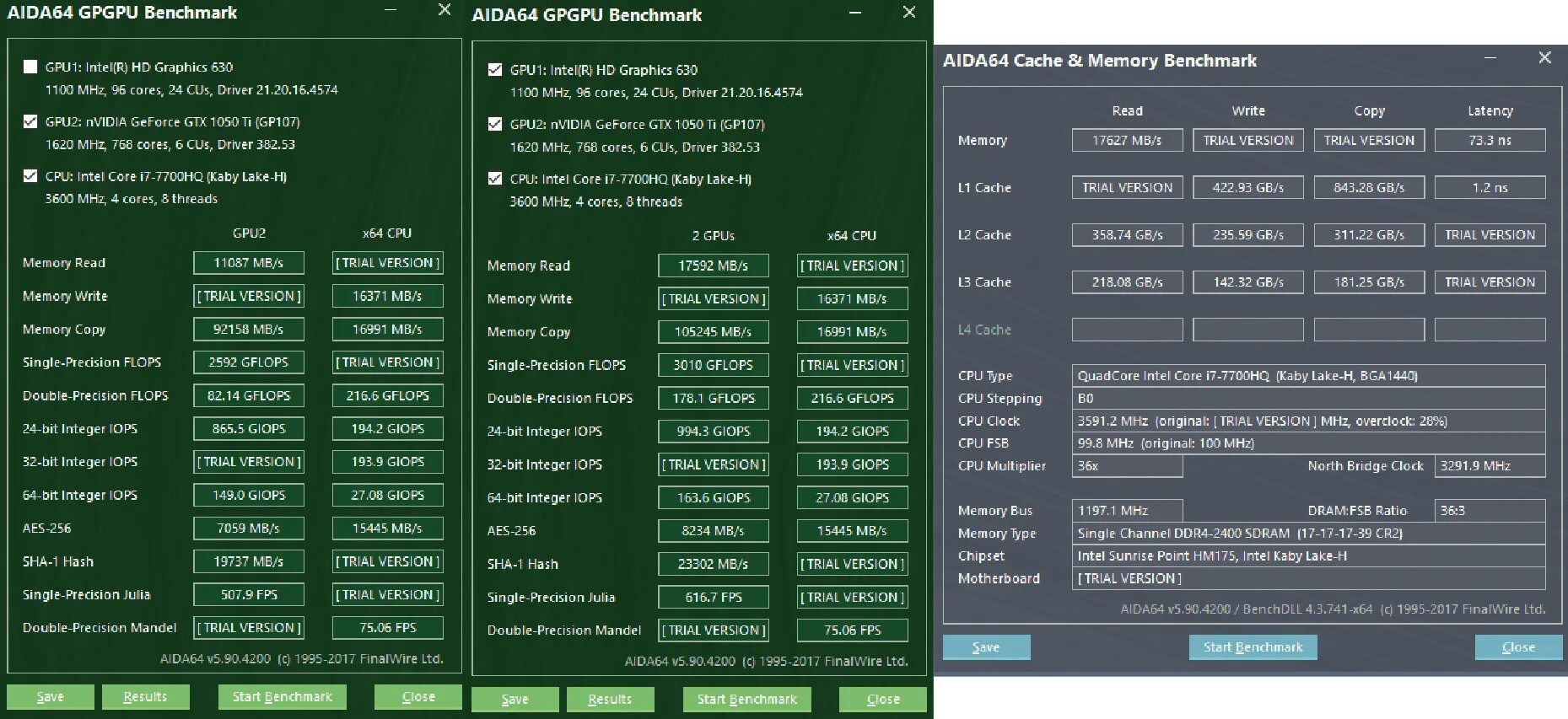Click the CPU Stepping value B0

click(1309, 398)
